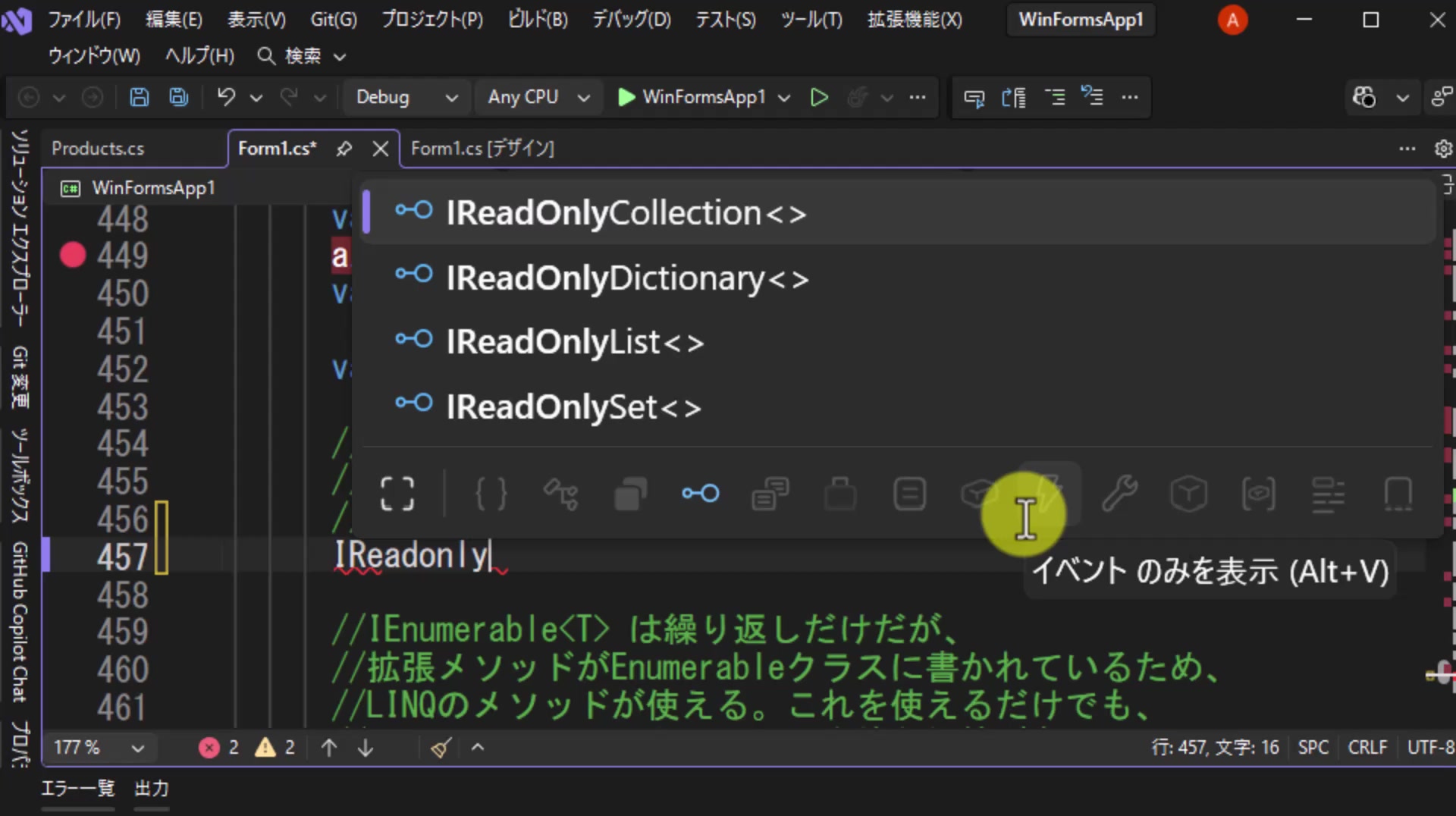The height and width of the screenshot is (816, 1456).
Task: Toggle delegates filter briefcase icon
Action: (x=839, y=494)
